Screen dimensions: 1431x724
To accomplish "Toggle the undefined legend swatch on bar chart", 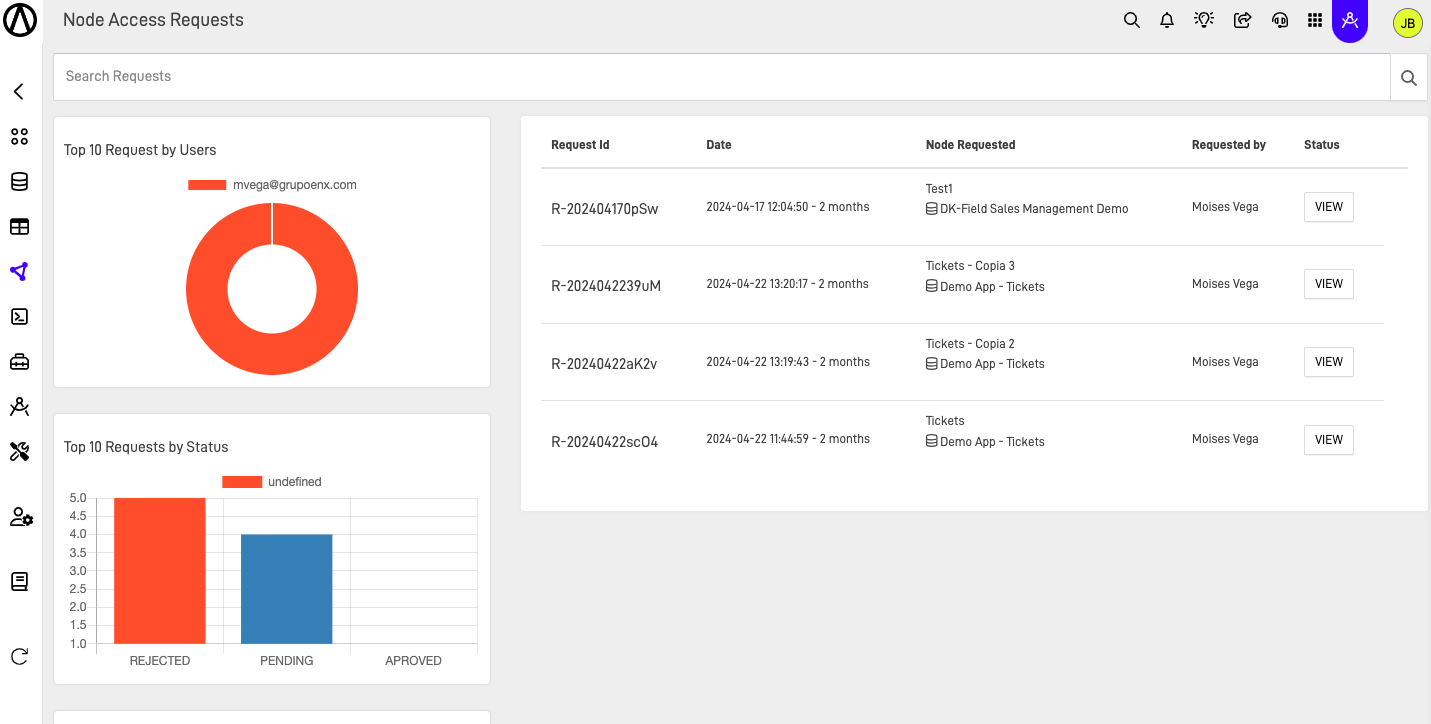I will coord(242,482).
